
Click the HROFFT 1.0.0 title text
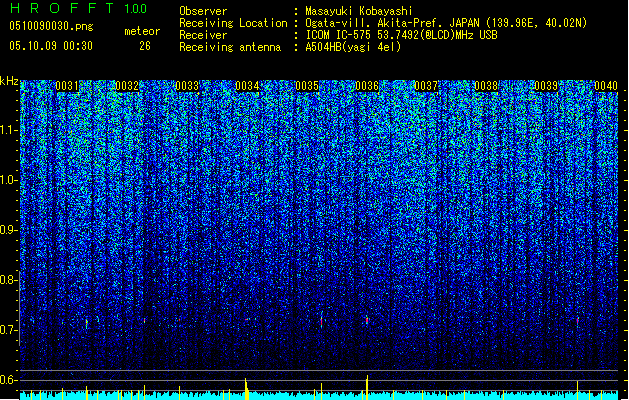pyautogui.click(x=79, y=8)
